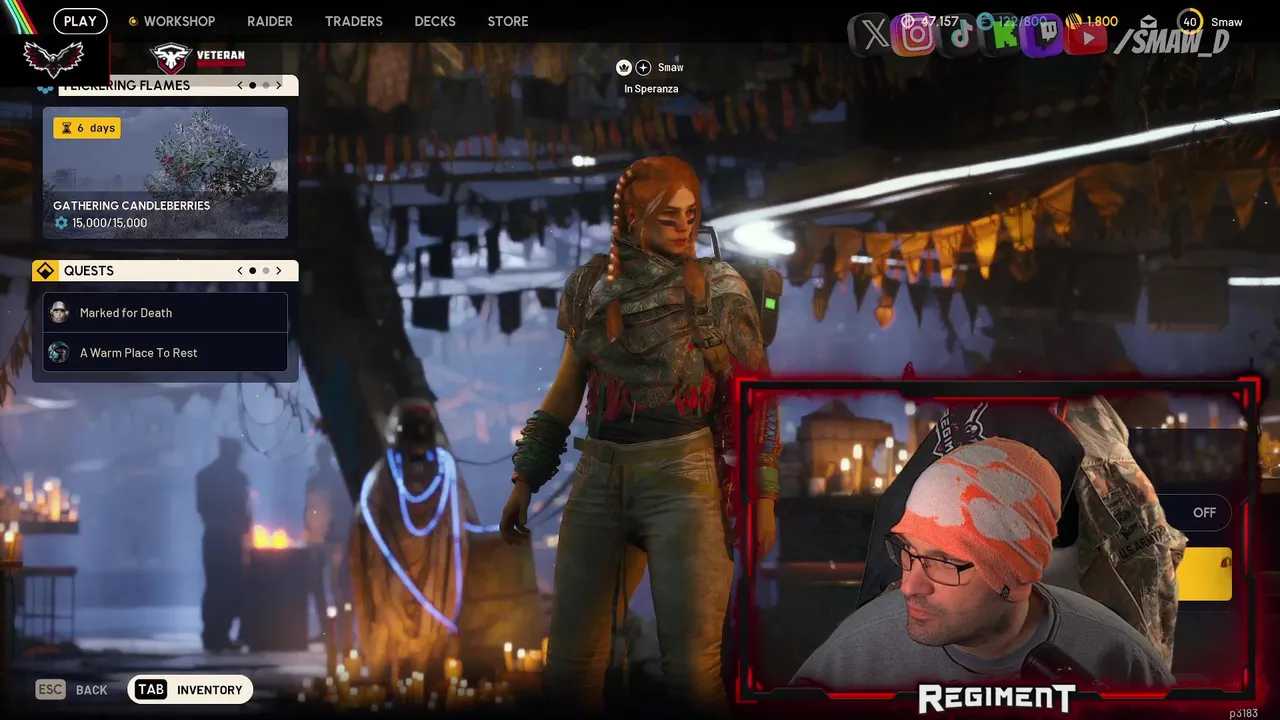Click the Marked for Death quest portrait
Image resolution: width=1280 pixels, height=720 pixels.
(x=59, y=313)
